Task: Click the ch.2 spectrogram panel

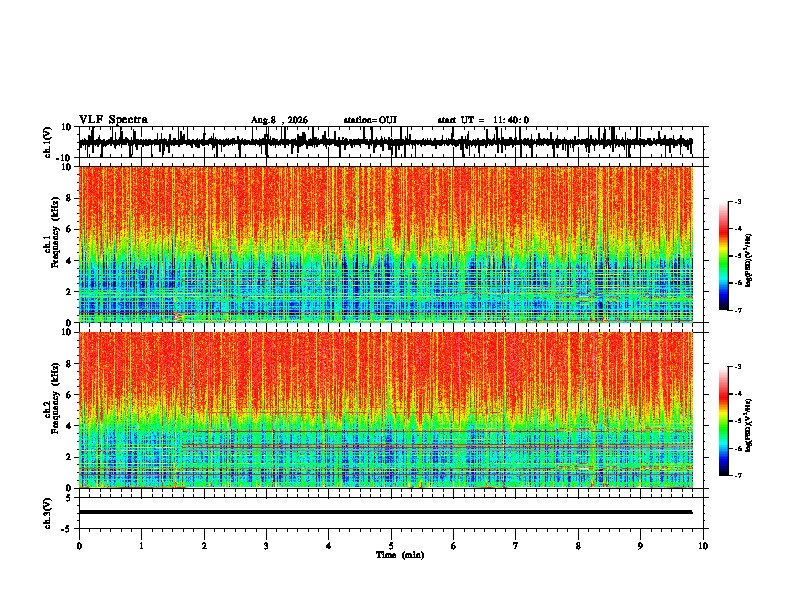Action: pyautogui.click(x=386, y=410)
